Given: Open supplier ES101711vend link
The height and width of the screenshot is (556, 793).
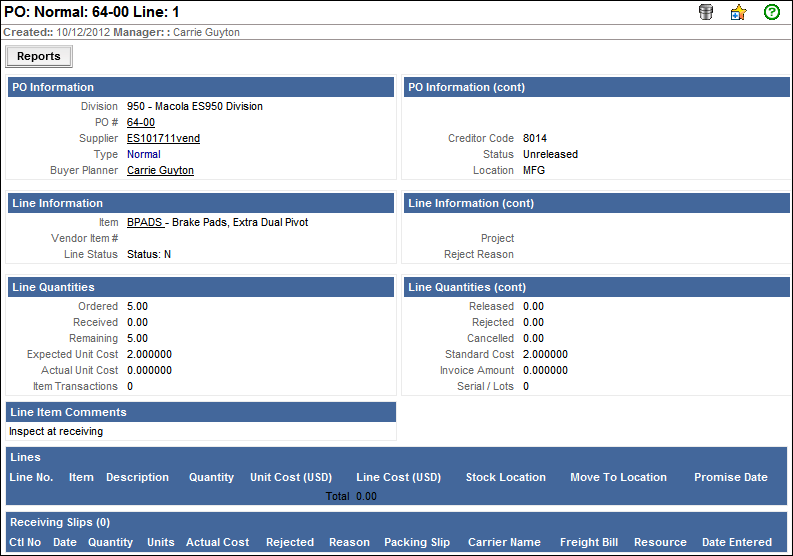Looking at the screenshot, I should pos(163,138).
